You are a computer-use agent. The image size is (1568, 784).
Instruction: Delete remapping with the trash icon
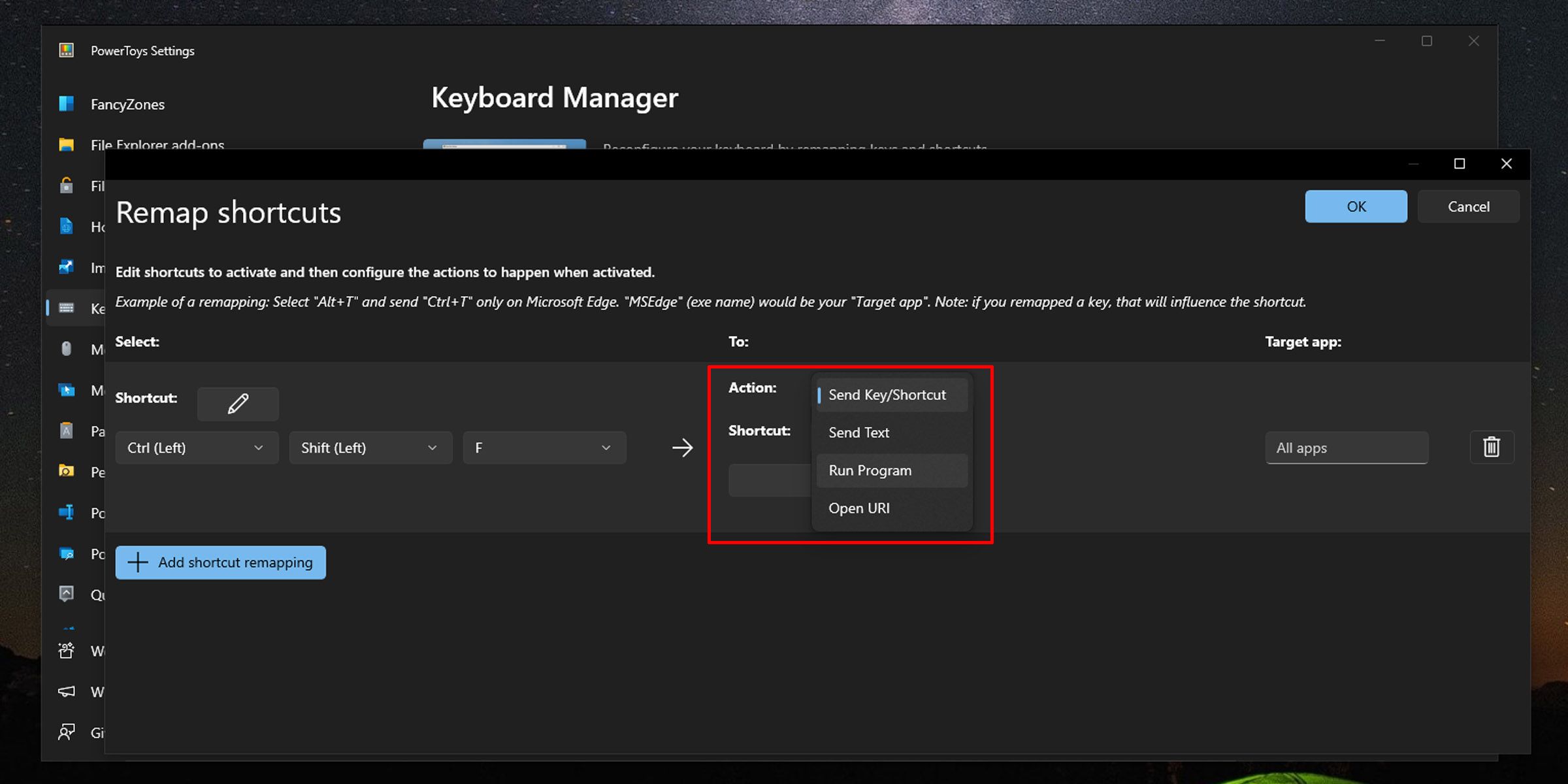point(1492,448)
